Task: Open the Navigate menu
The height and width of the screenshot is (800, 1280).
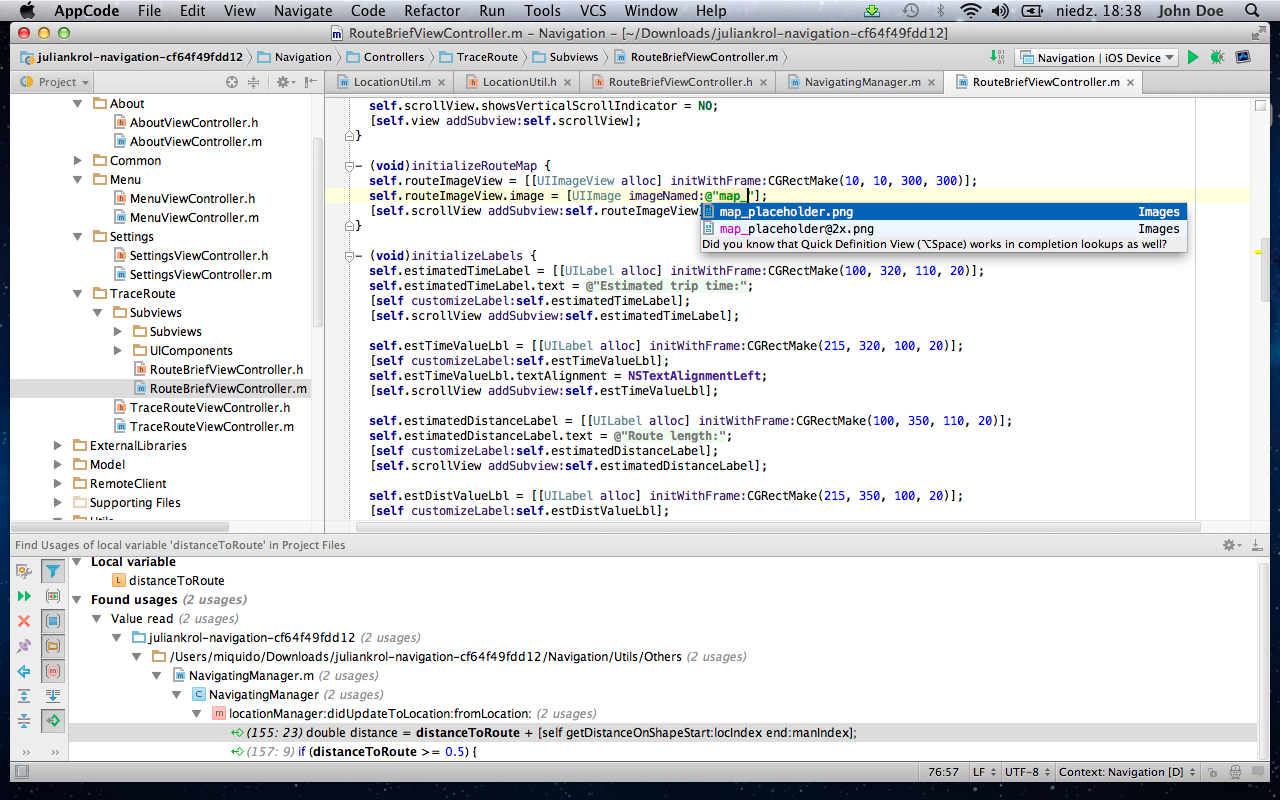Action: coord(304,11)
